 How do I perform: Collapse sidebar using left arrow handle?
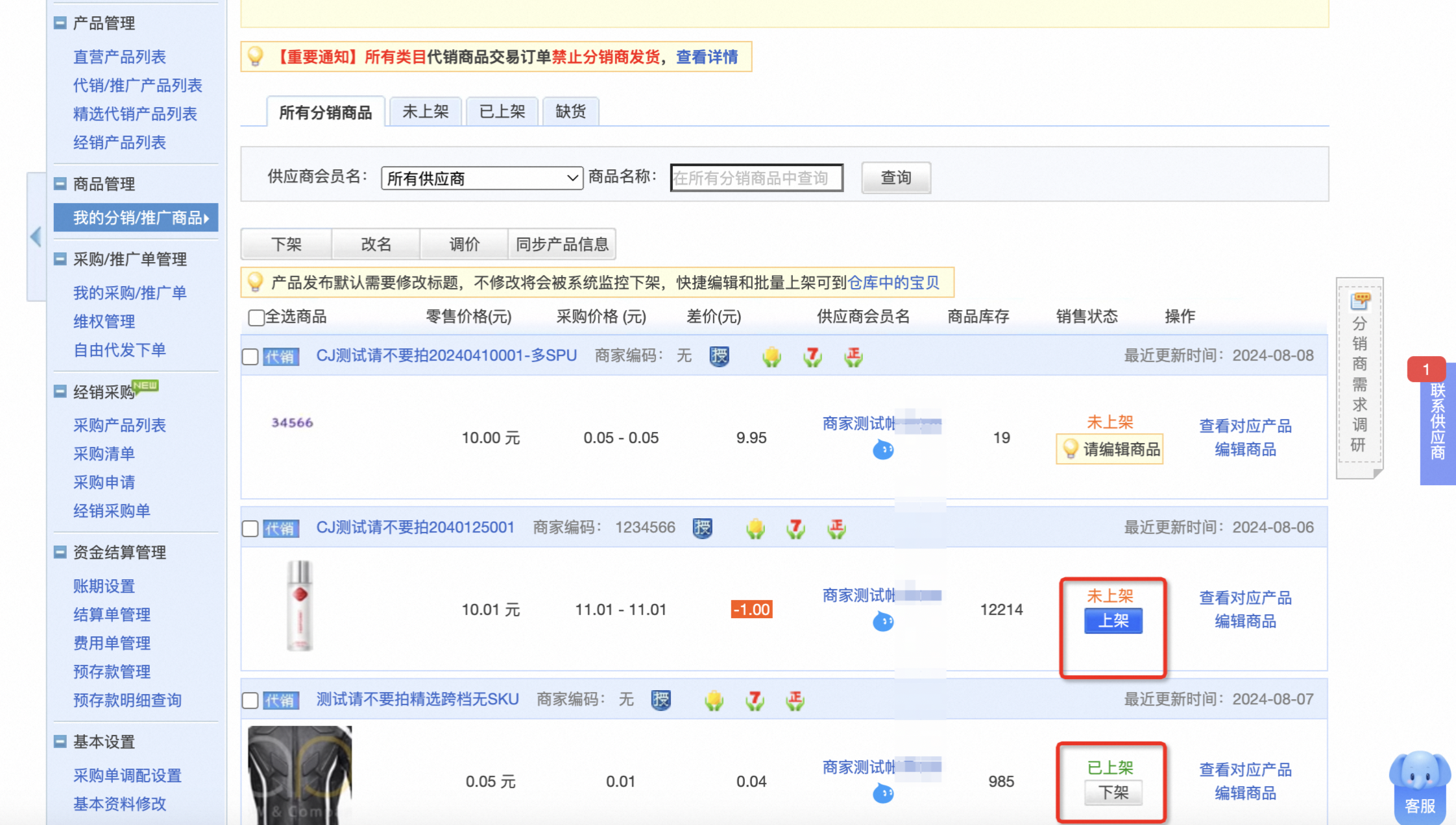tap(36, 236)
